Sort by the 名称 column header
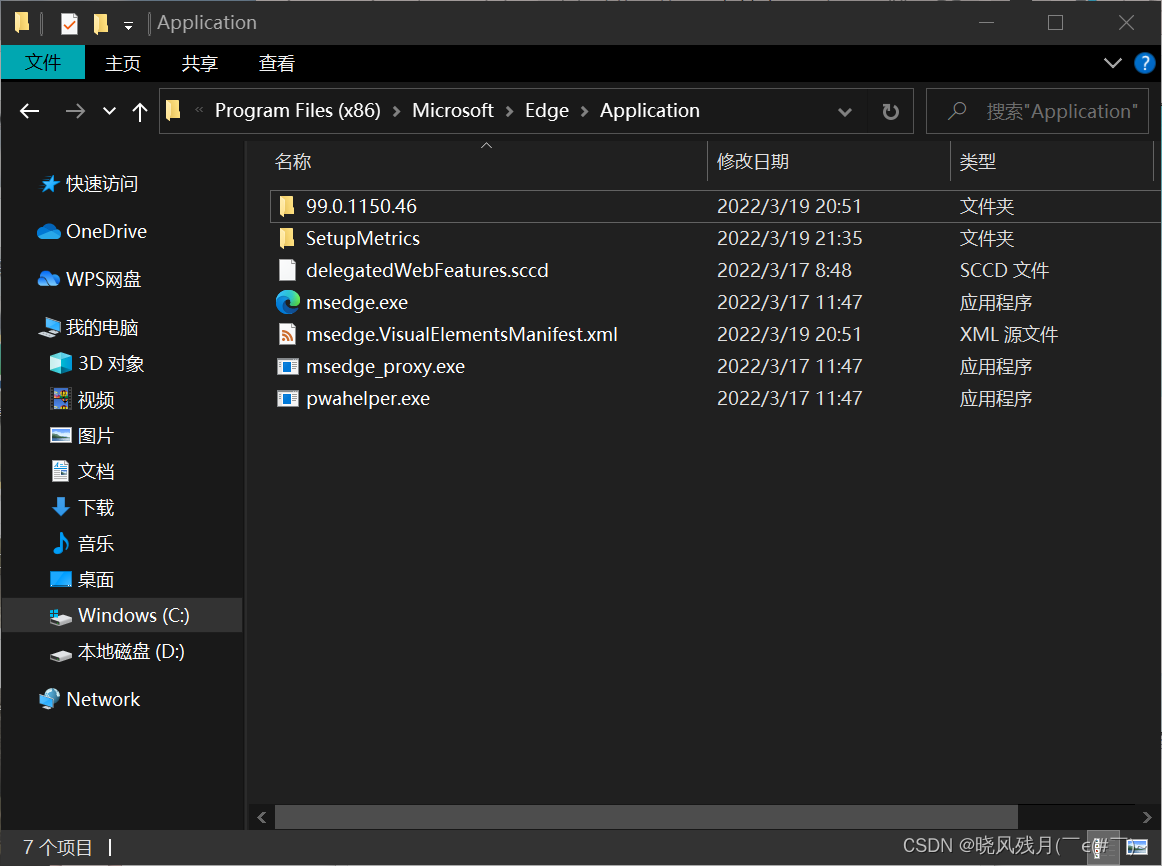Screen dimensions: 1162x866 293,161
